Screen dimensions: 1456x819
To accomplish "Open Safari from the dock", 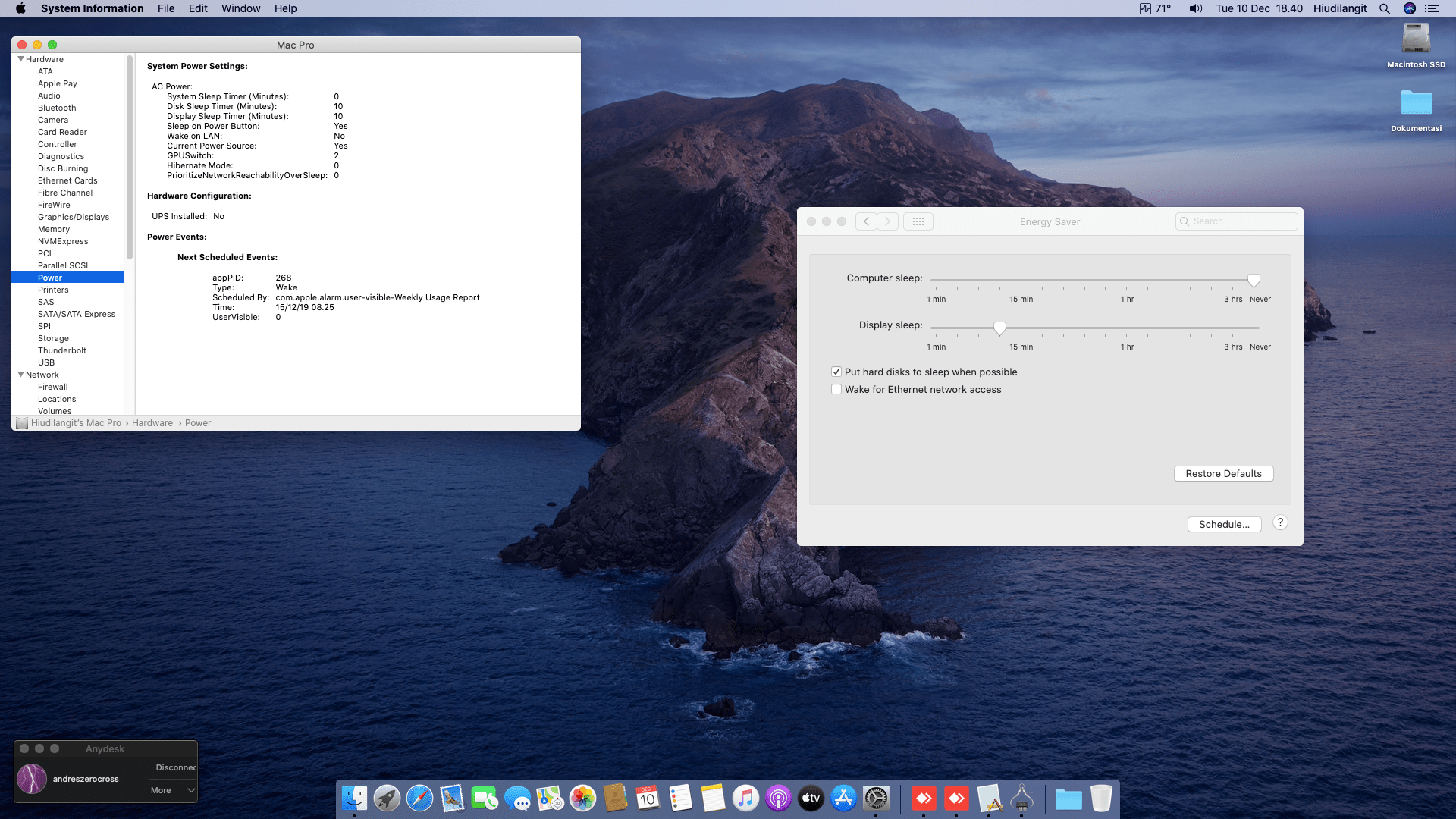I will tap(419, 798).
